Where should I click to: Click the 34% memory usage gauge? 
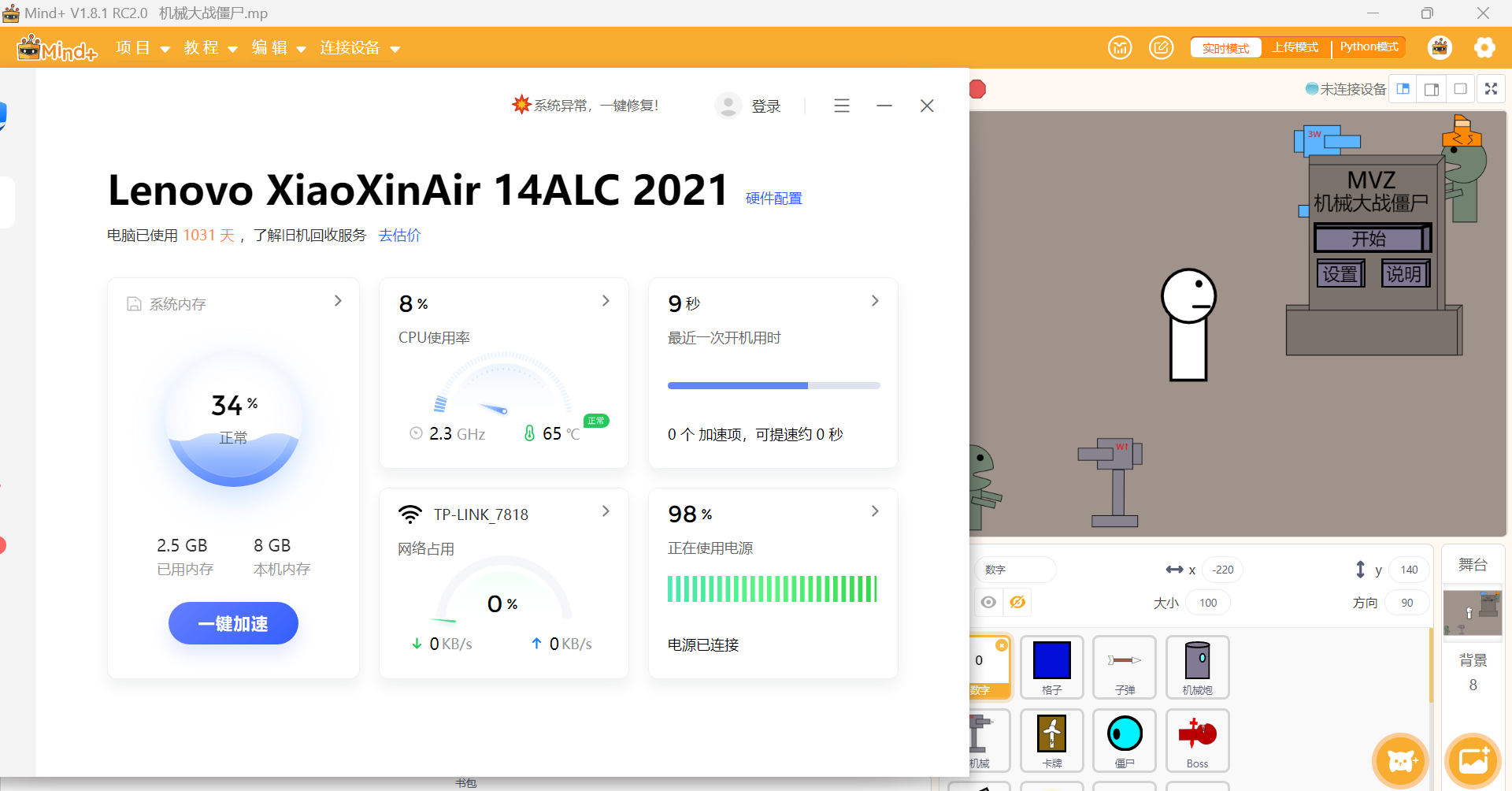coord(233,419)
